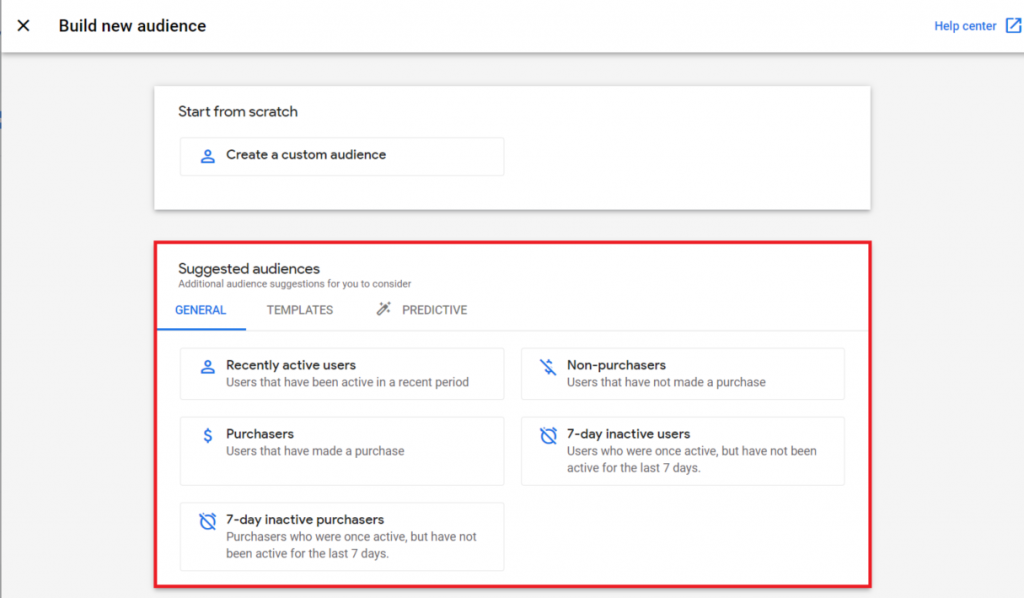The image size is (1024, 598).
Task: Click the person icon for Recently active users
Action: [208, 367]
